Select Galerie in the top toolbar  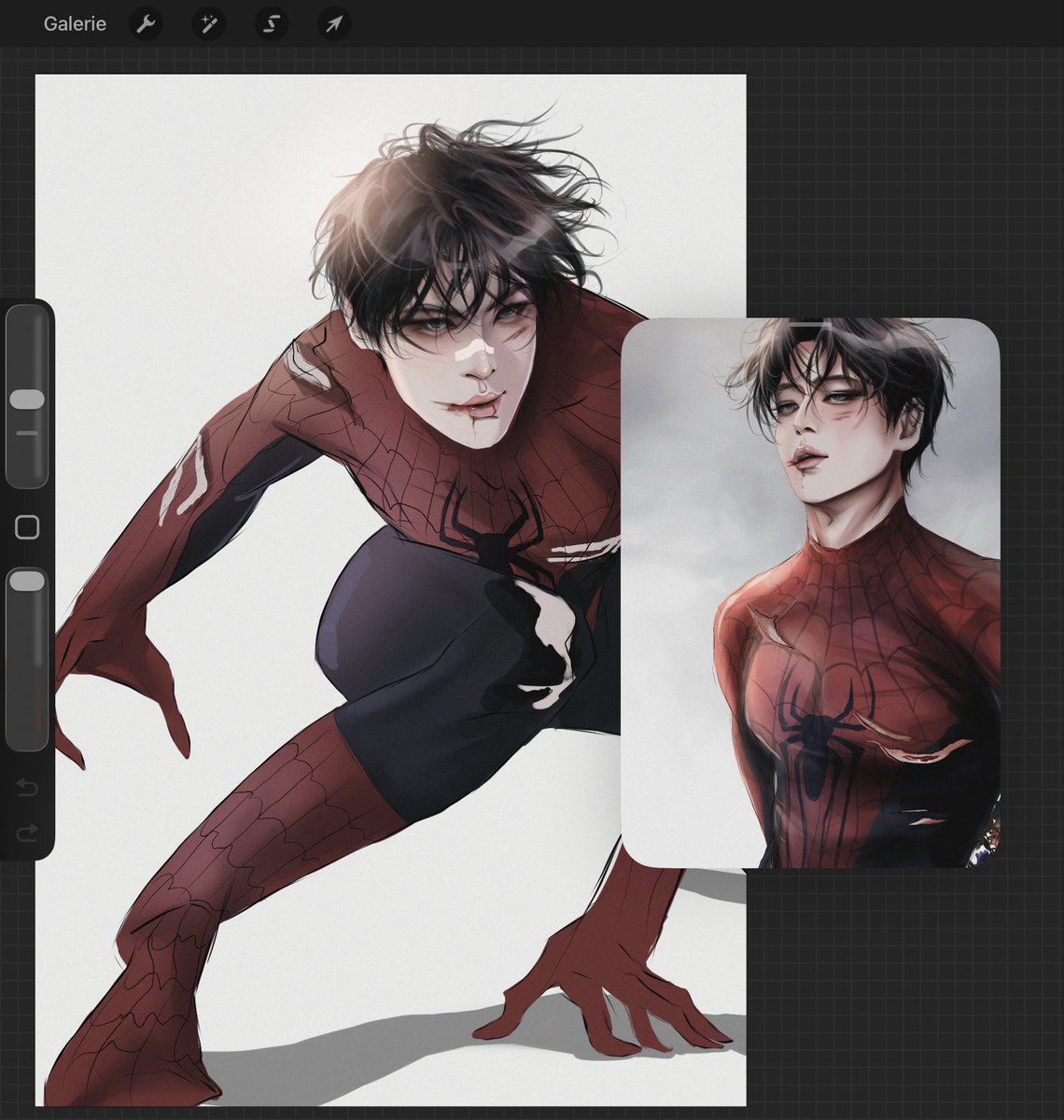(75, 23)
